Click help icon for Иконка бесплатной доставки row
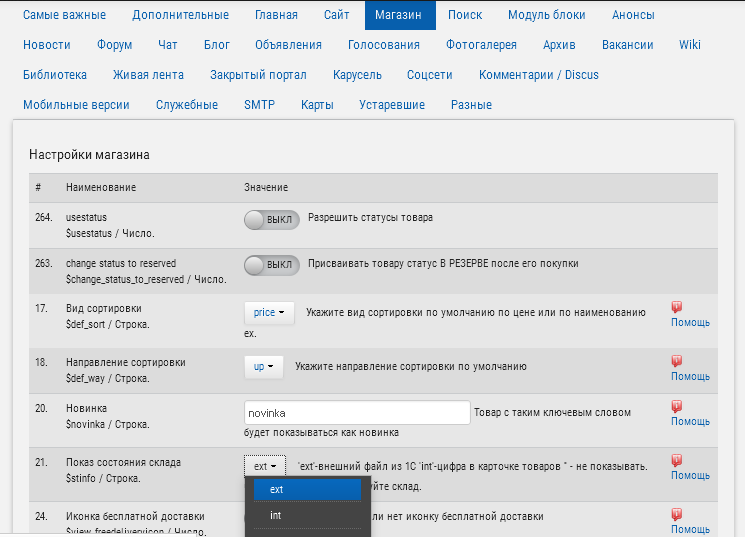 click(x=677, y=514)
